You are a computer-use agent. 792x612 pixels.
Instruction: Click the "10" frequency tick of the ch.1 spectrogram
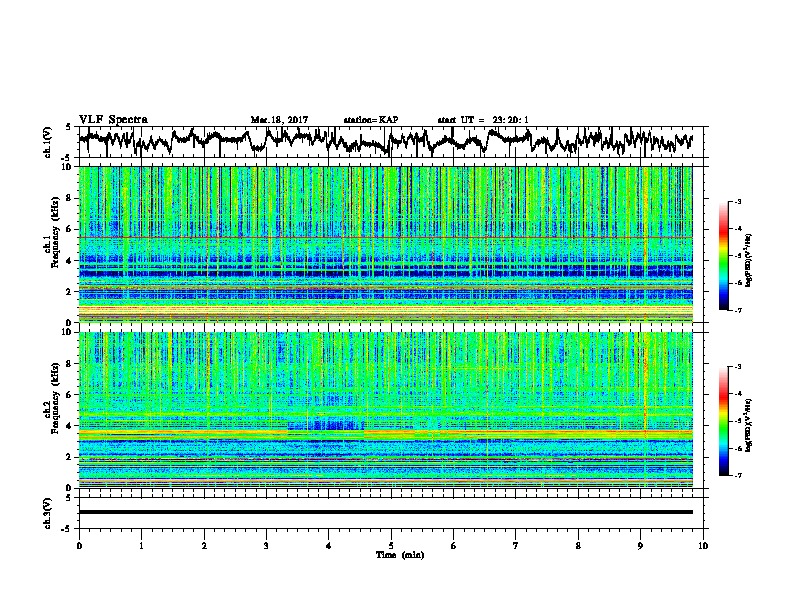click(68, 167)
